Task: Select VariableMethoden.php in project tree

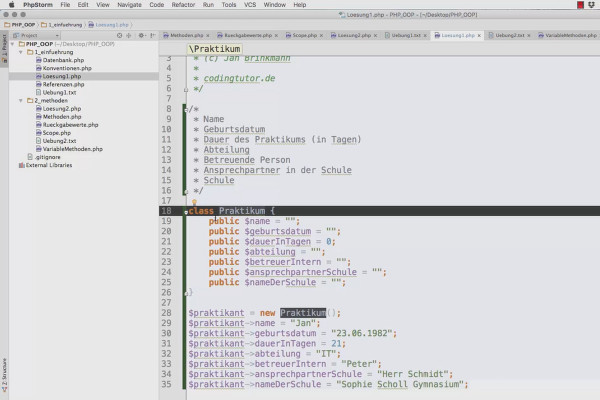Action: (x=72, y=149)
